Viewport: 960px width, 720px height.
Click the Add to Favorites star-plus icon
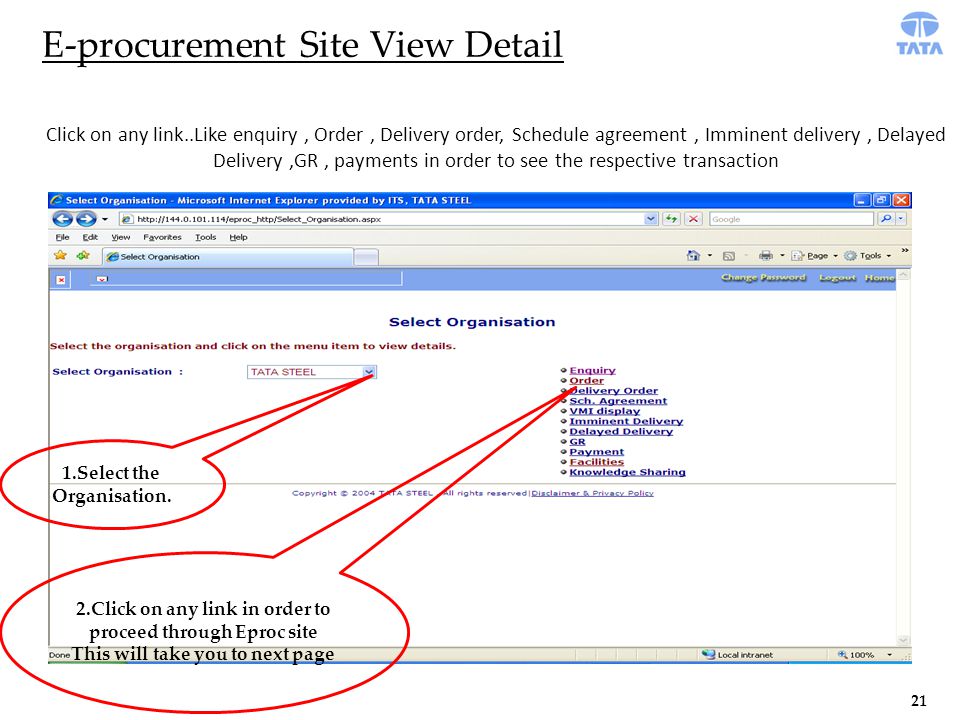(x=83, y=255)
